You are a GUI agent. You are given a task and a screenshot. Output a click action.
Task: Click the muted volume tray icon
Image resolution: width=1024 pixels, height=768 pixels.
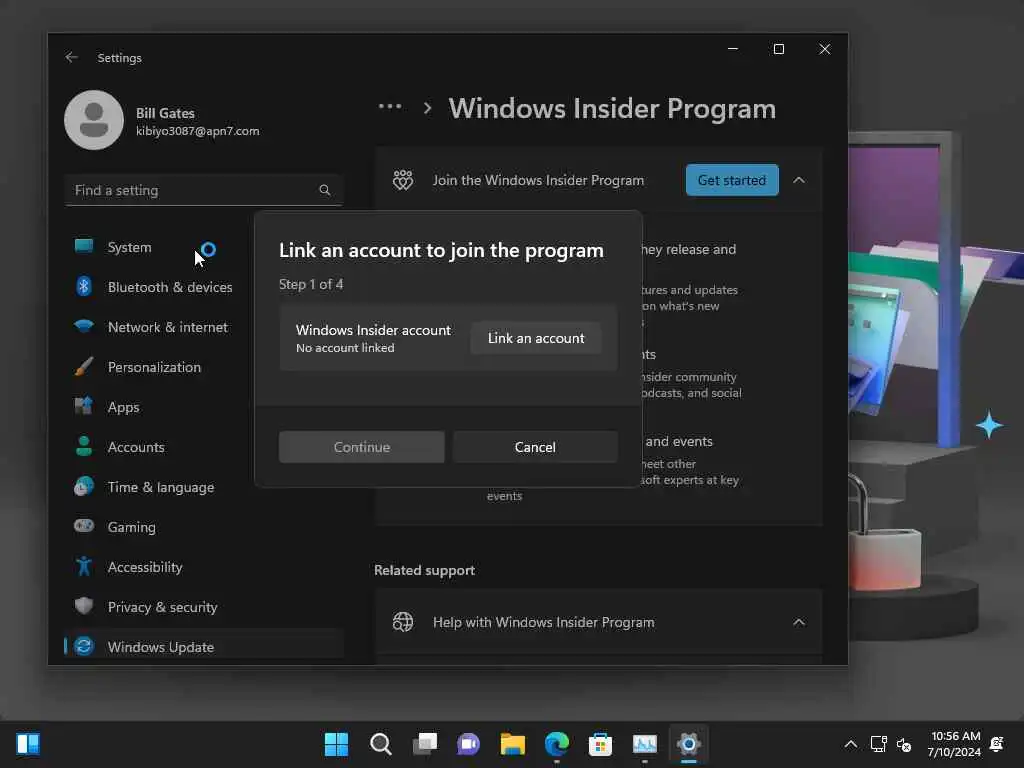tap(904, 744)
